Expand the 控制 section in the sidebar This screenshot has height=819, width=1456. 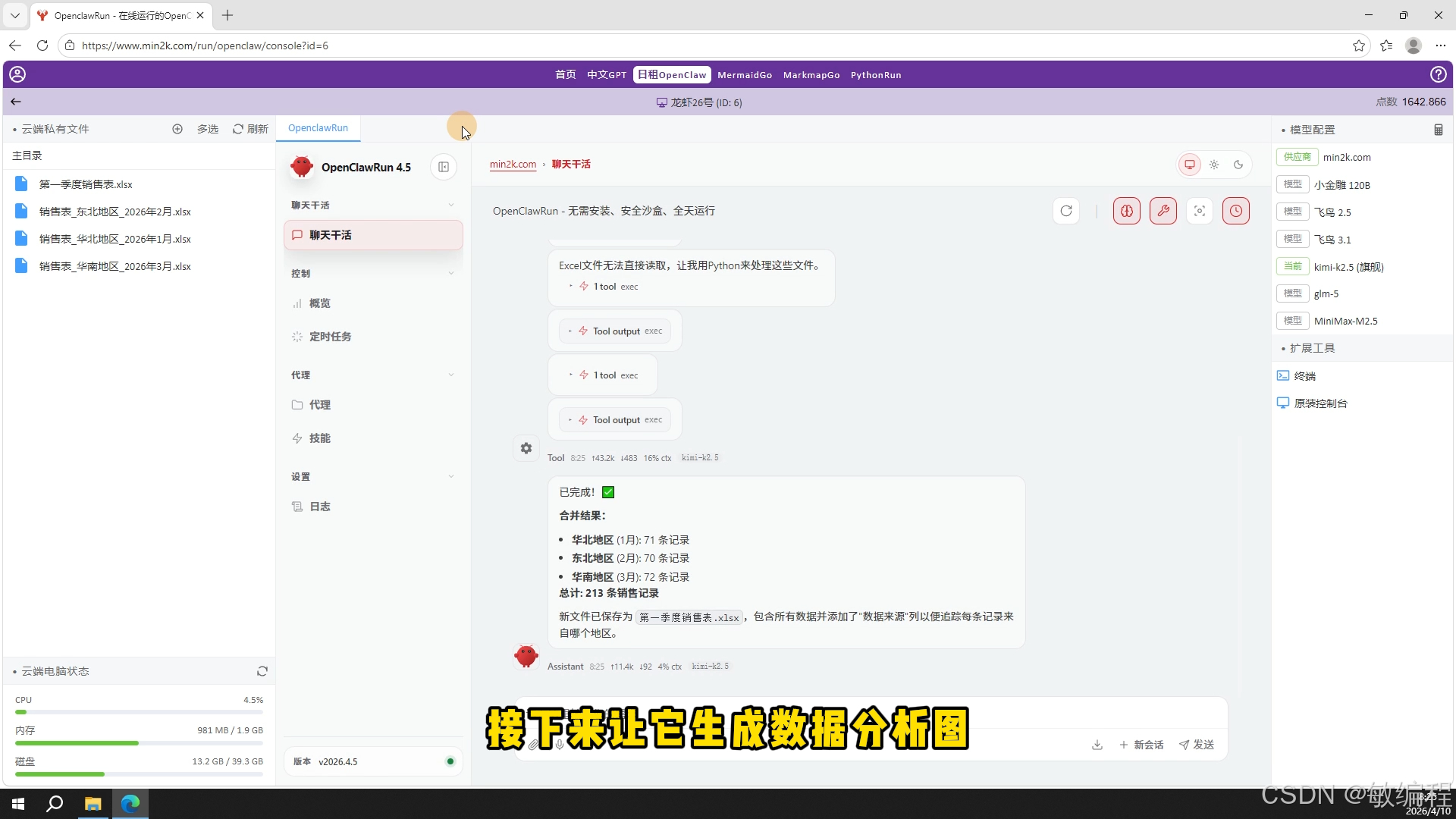[451, 273]
